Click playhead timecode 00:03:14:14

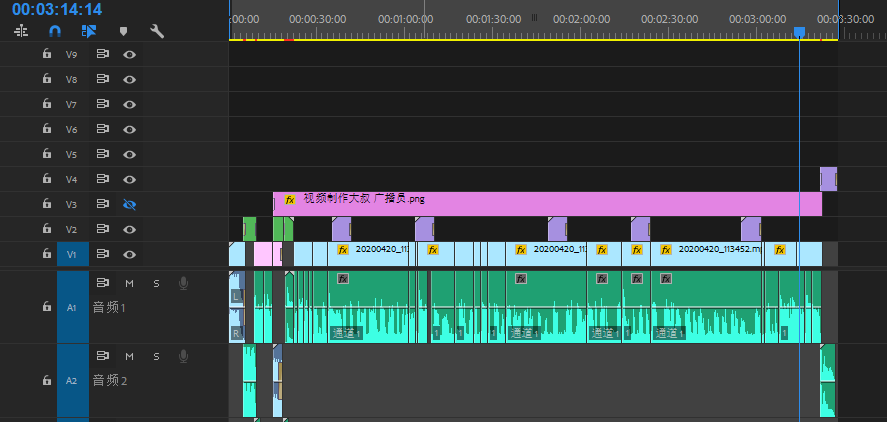point(57,9)
